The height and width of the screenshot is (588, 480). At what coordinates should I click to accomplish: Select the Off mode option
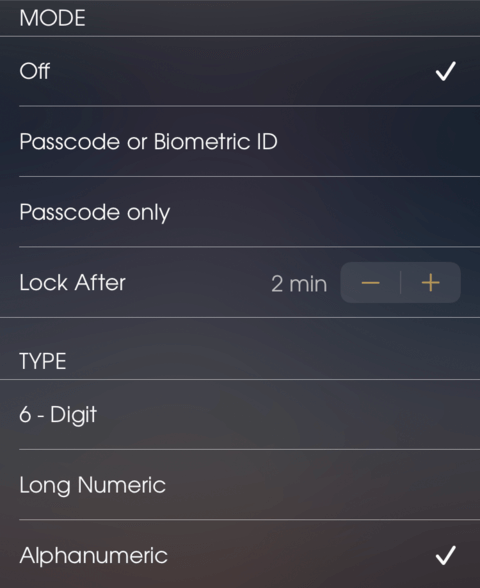(240, 71)
